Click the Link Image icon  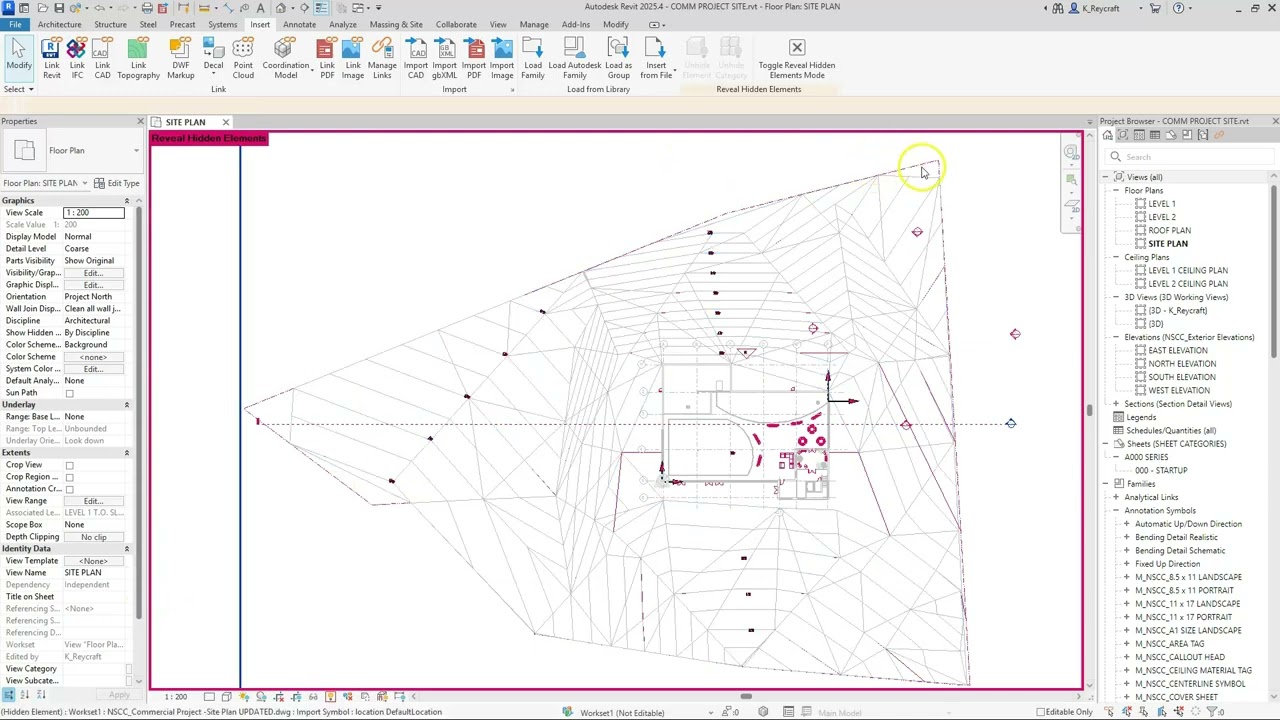click(353, 58)
